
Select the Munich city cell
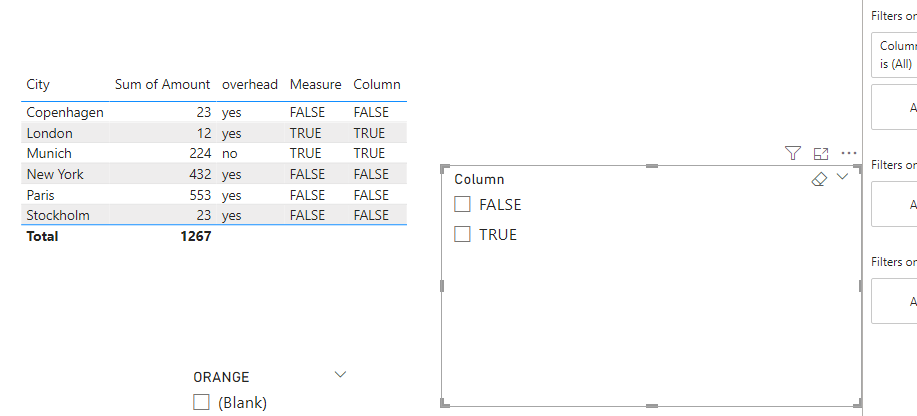click(x=49, y=153)
